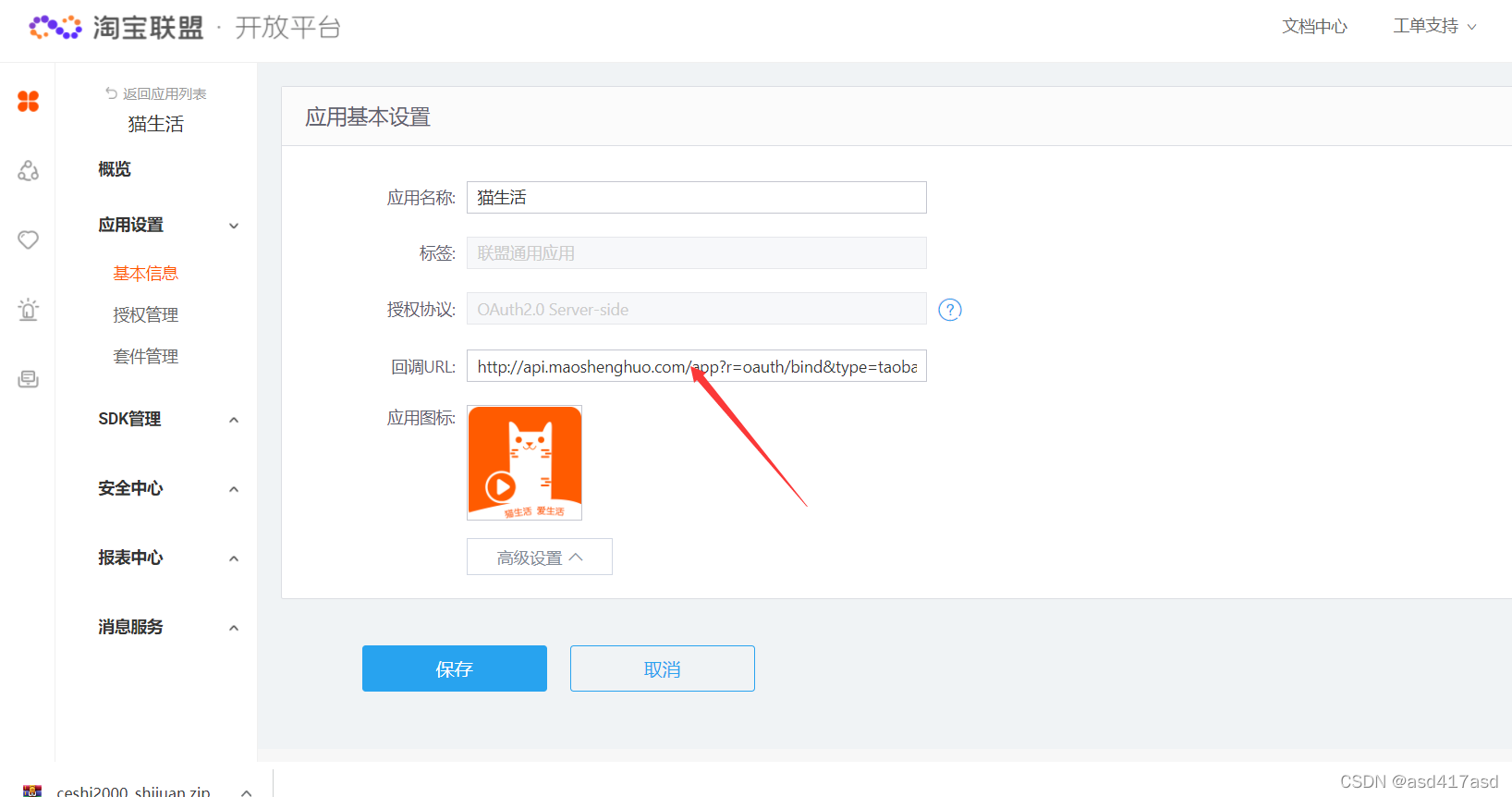Click the 回调URL input field
1512x797 pixels.
pyautogui.click(x=697, y=366)
